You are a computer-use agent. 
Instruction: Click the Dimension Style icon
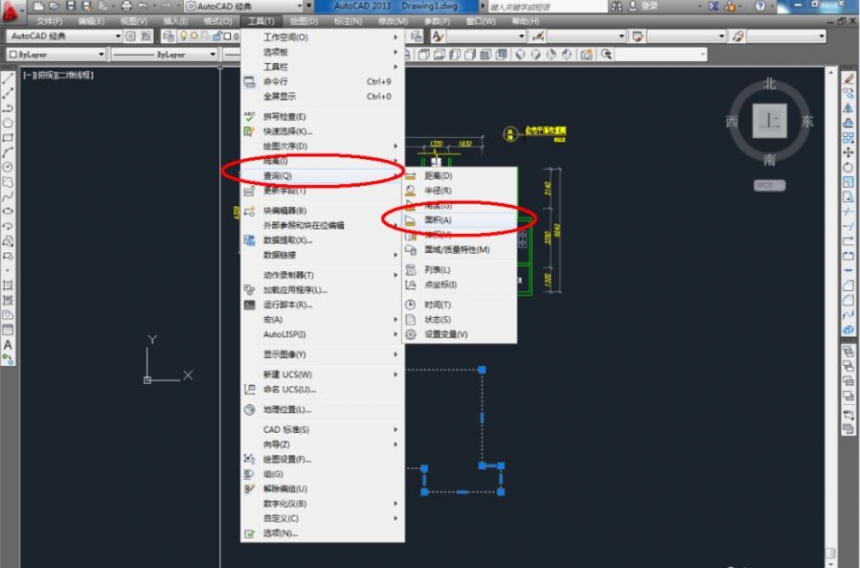(x=538, y=36)
